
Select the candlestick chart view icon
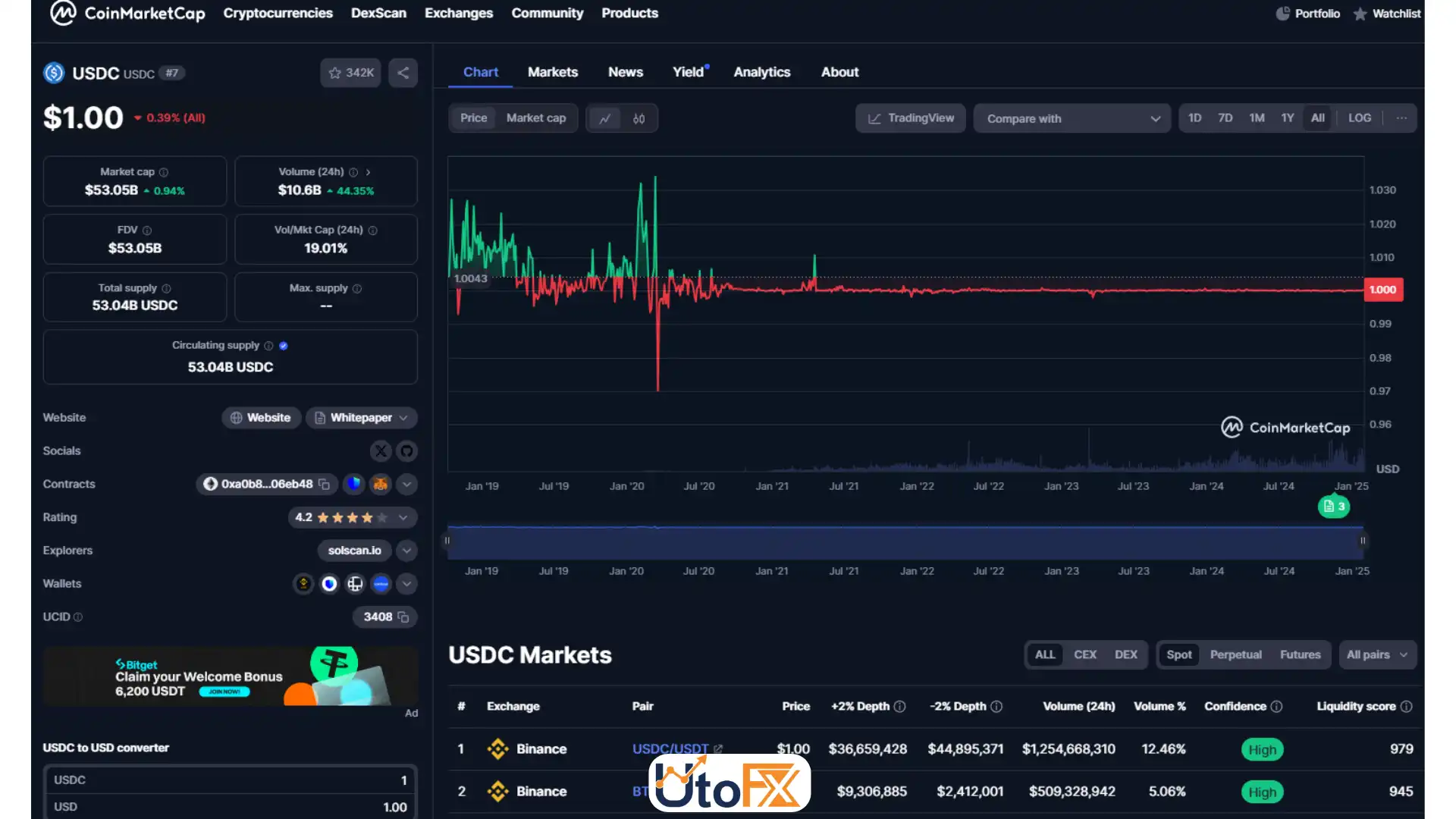coord(639,118)
